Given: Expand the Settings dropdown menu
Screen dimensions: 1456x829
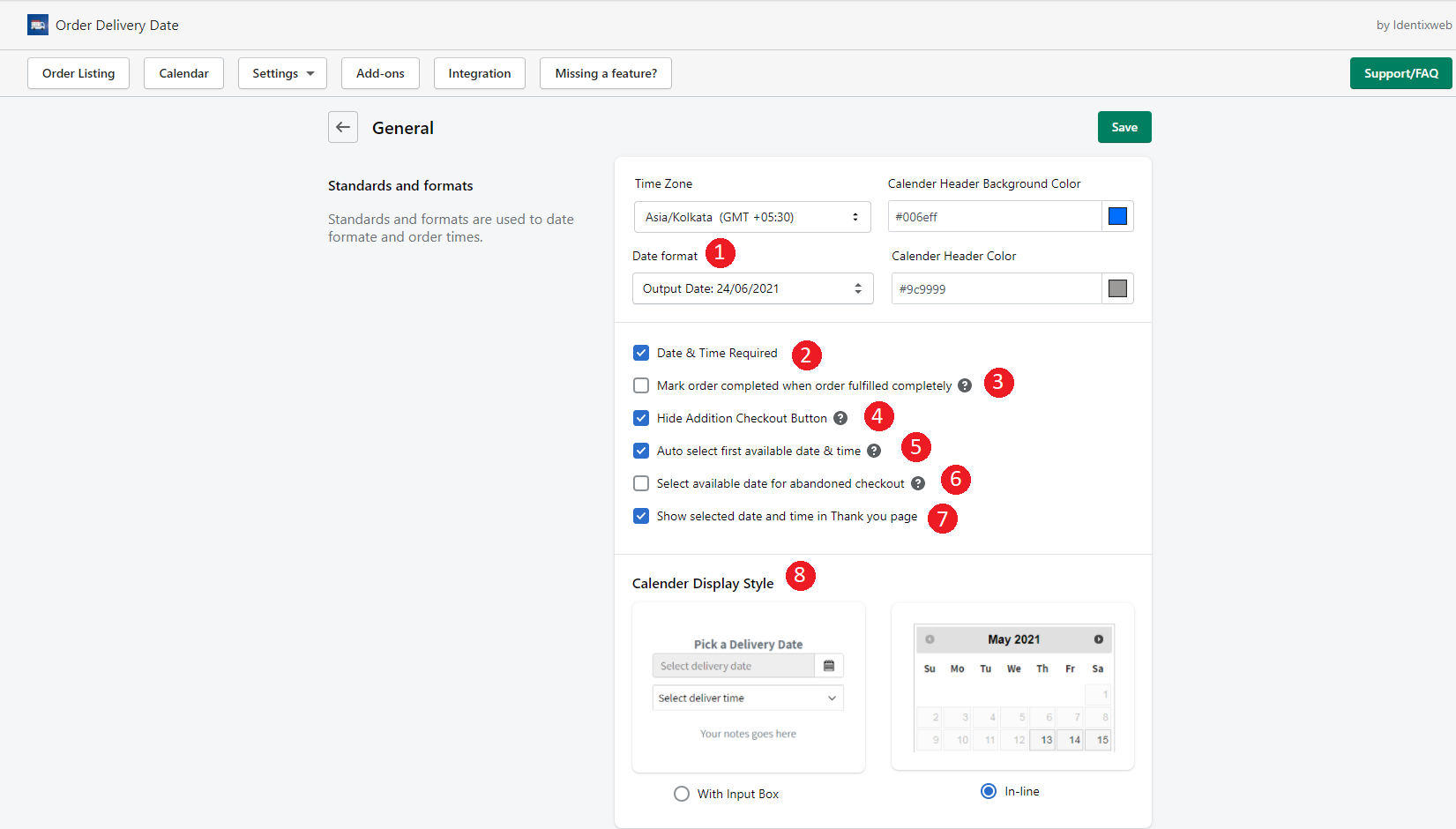Looking at the screenshot, I should pyautogui.click(x=282, y=73).
